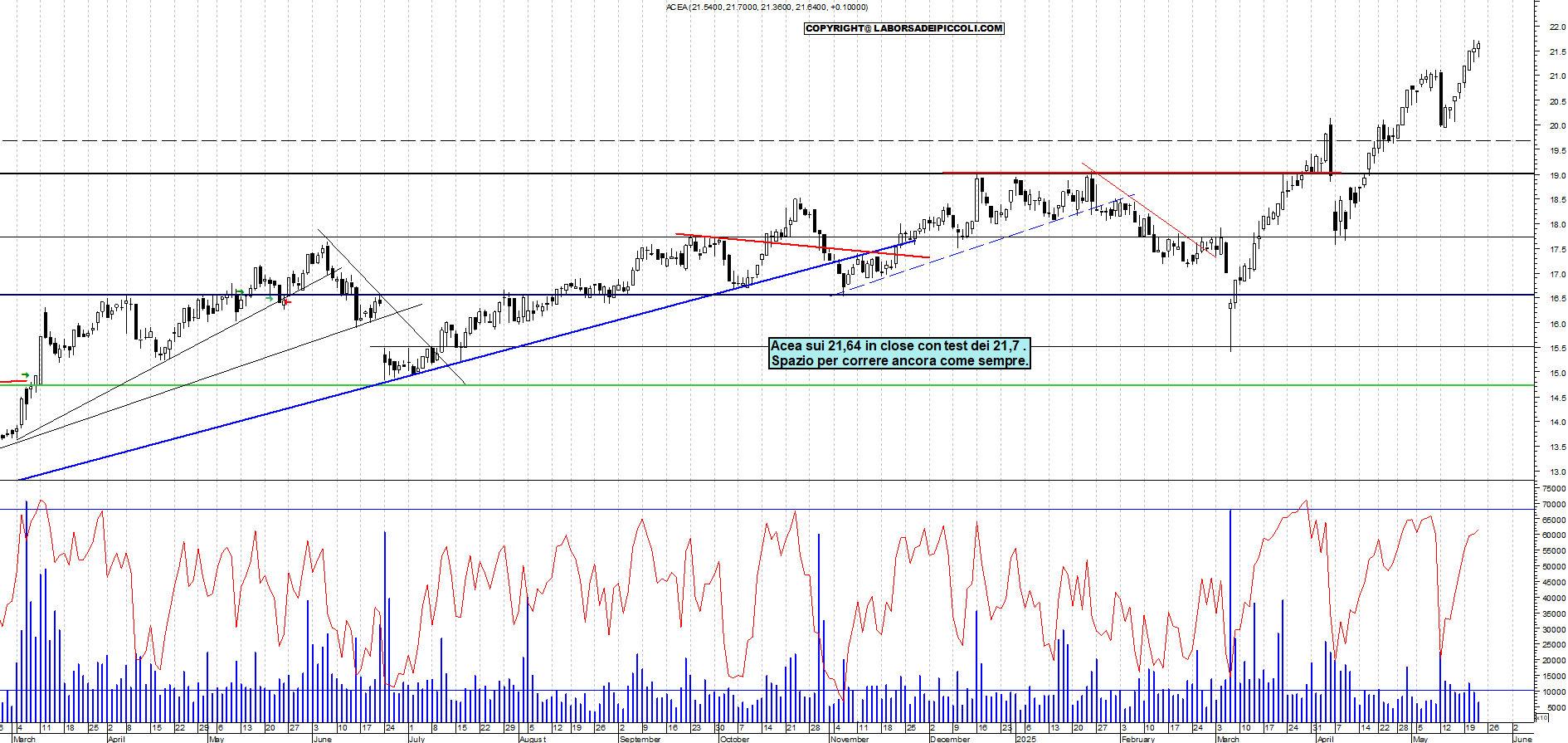Image resolution: width=1568 pixels, height=743 pixels.
Task: Click the 15000 volume axis label
Action: coord(1554,677)
